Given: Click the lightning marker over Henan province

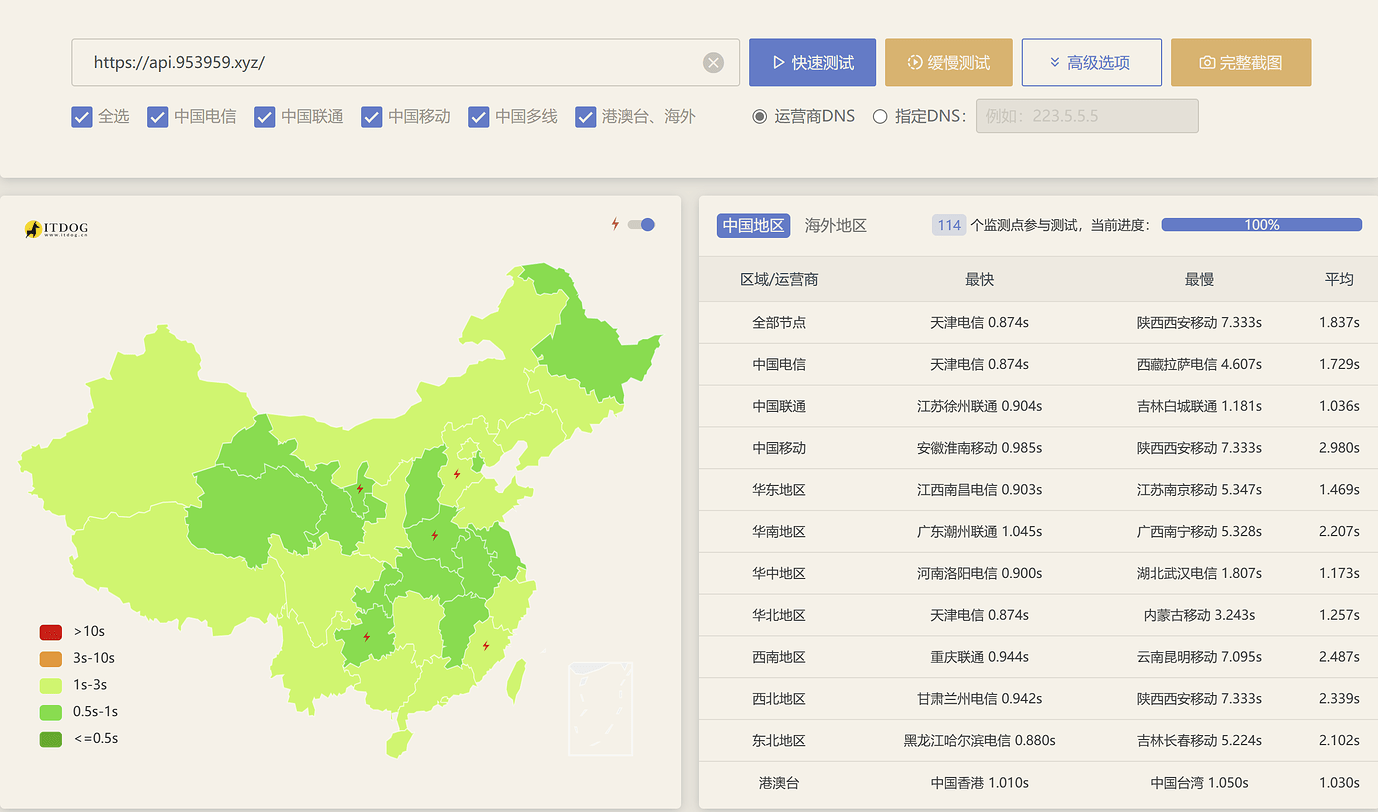Looking at the screenshot, I should point(434,536).
